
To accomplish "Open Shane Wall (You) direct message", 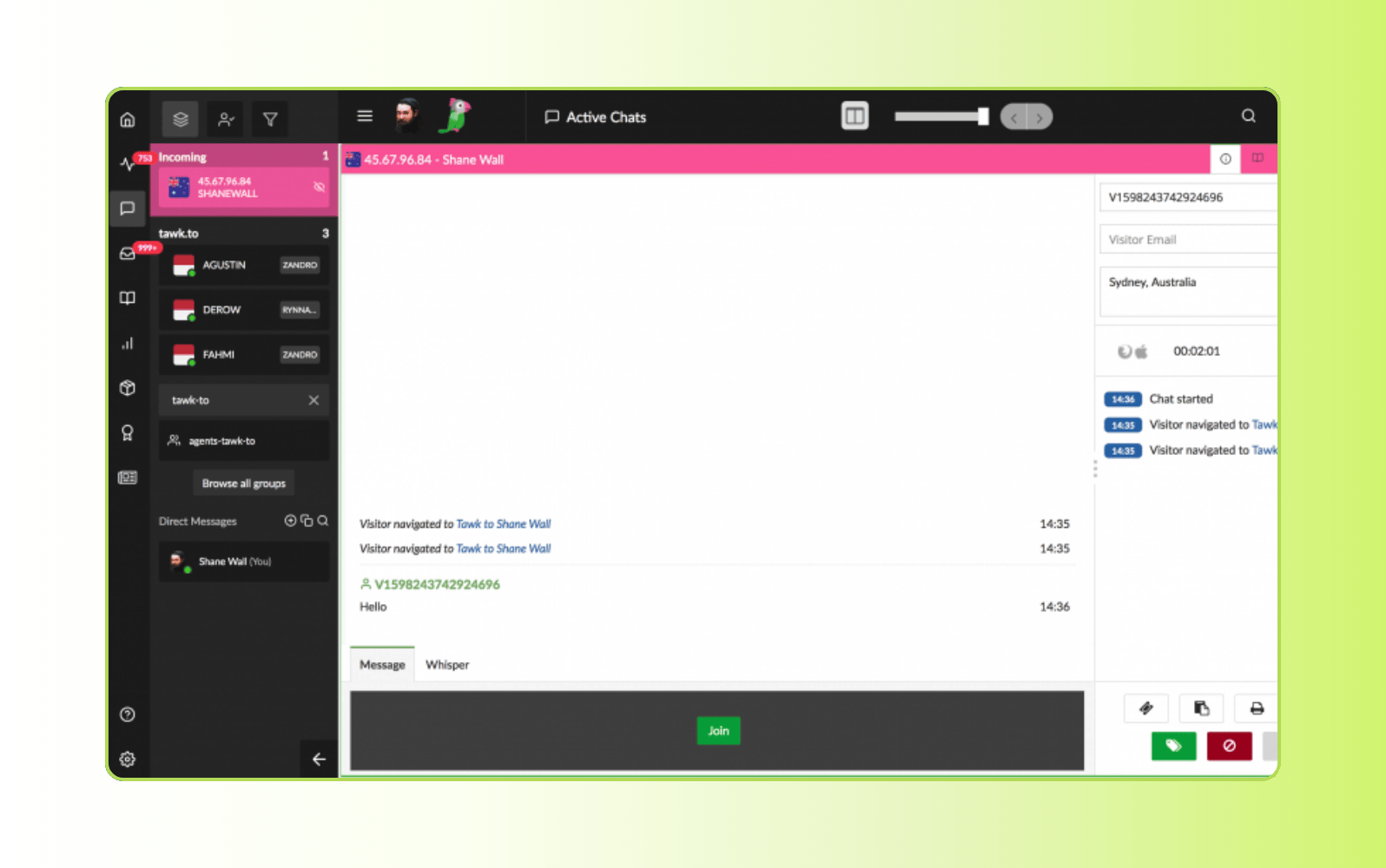I will (x=244, y=562).
